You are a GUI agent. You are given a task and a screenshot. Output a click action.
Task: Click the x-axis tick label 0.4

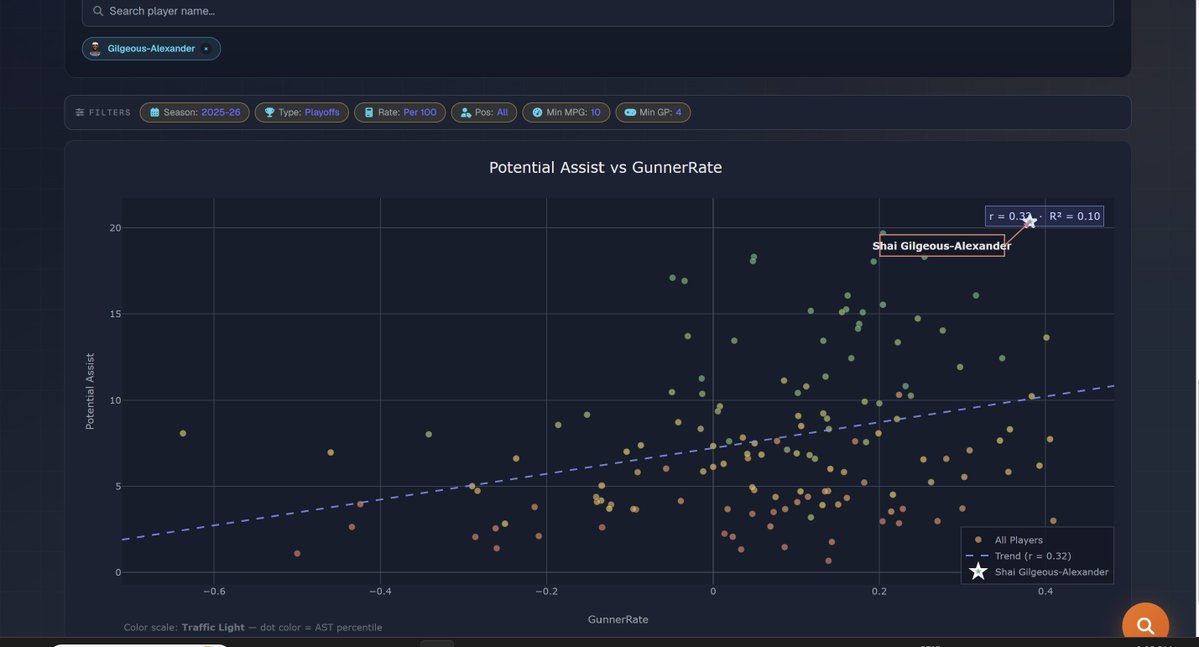pyautogui.click(x=1045, y=591)
